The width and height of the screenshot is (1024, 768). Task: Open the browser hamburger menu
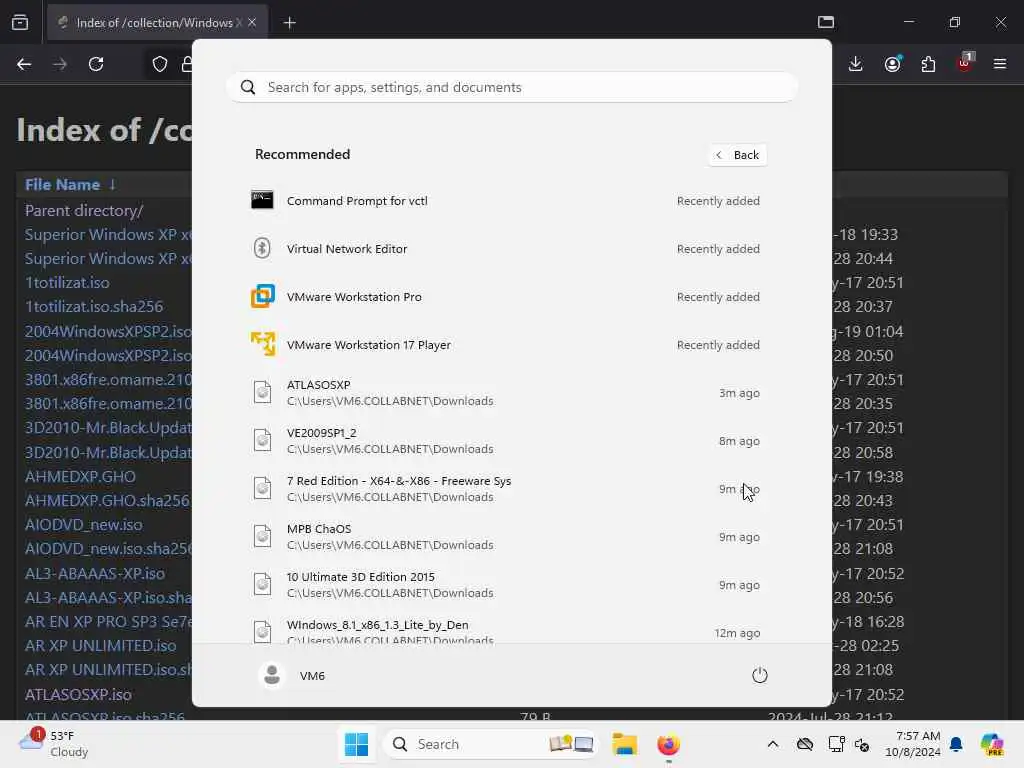coord(1000,64)
